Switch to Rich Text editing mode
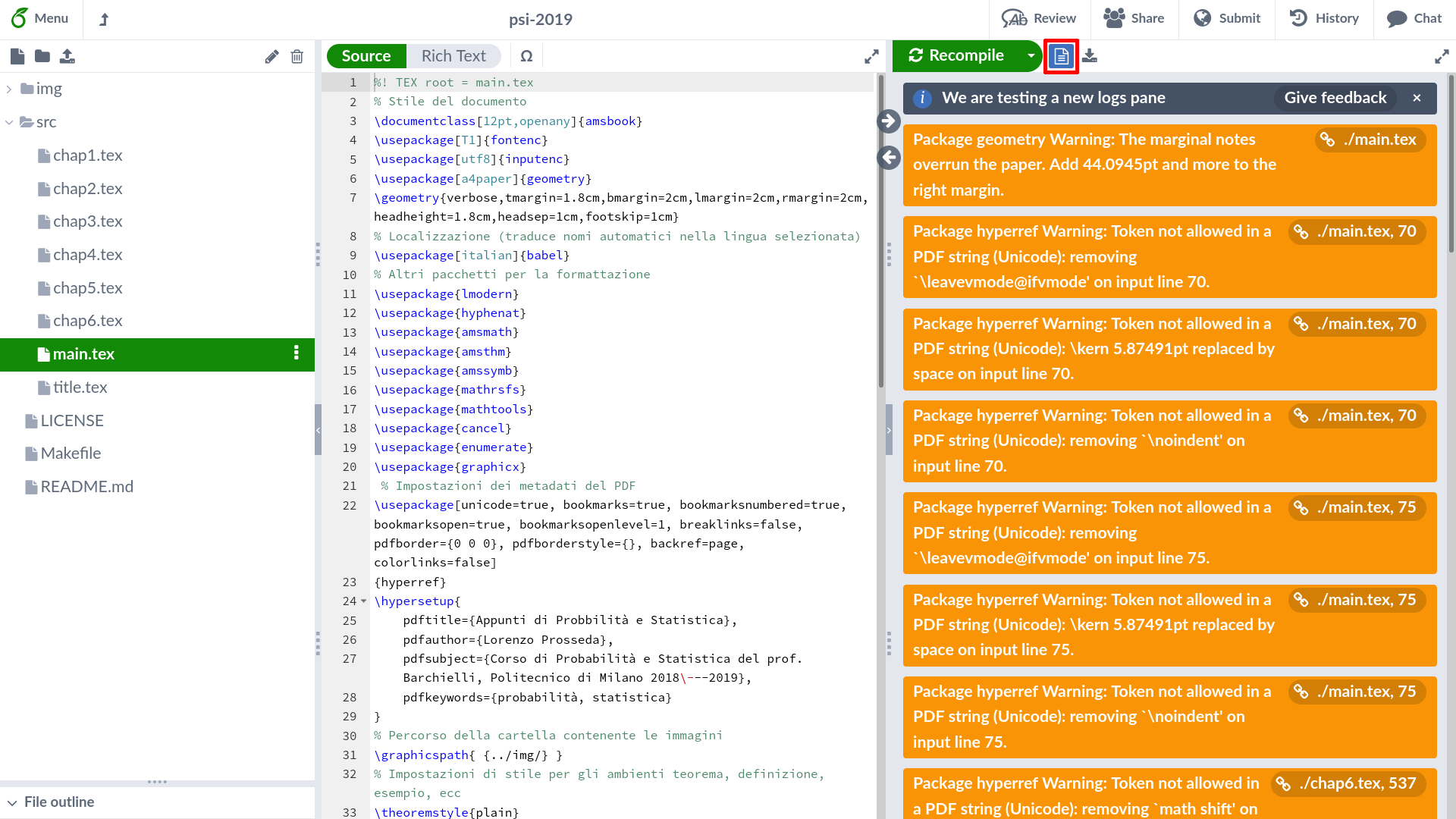The height and width of the screenshot is (819, 1456). pyautogui.click(x=453, y=55)
